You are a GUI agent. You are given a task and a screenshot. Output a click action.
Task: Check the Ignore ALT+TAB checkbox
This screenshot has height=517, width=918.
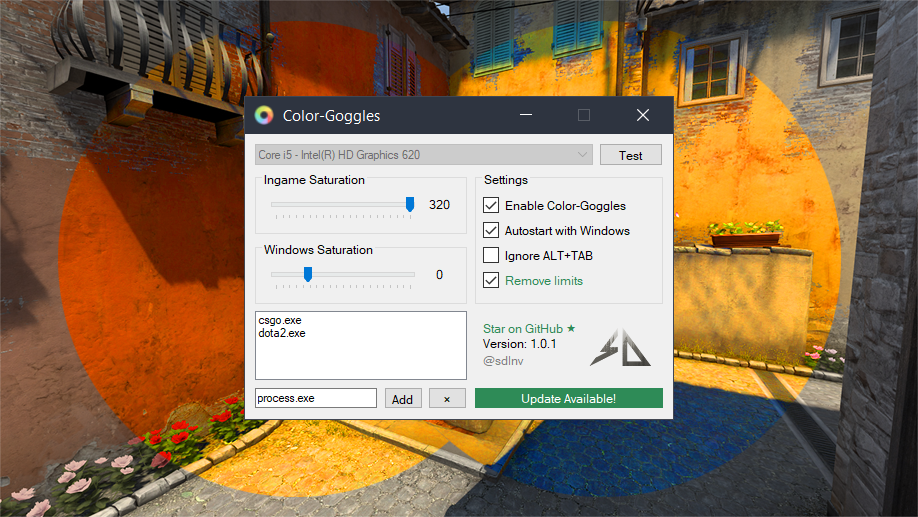[x=491, y=255]
